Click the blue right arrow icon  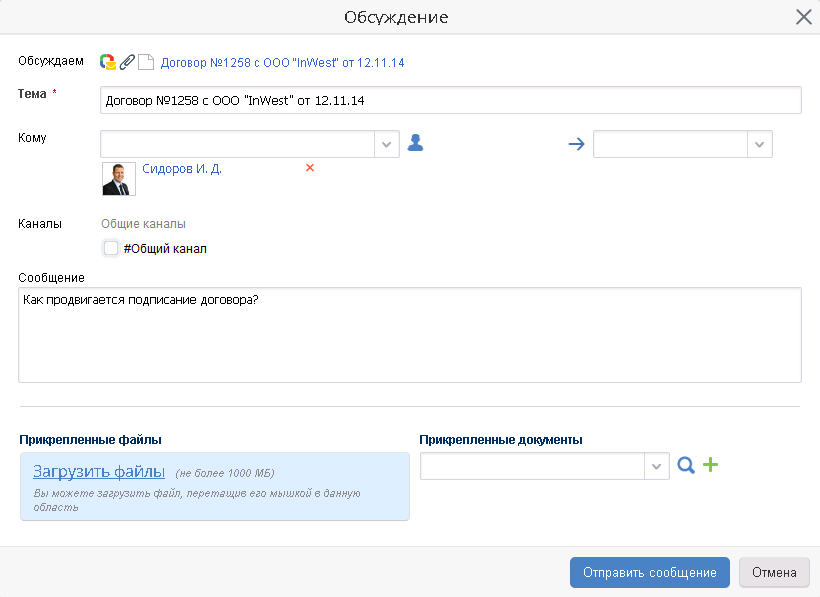pyautogui.click(x=575, y=143)
